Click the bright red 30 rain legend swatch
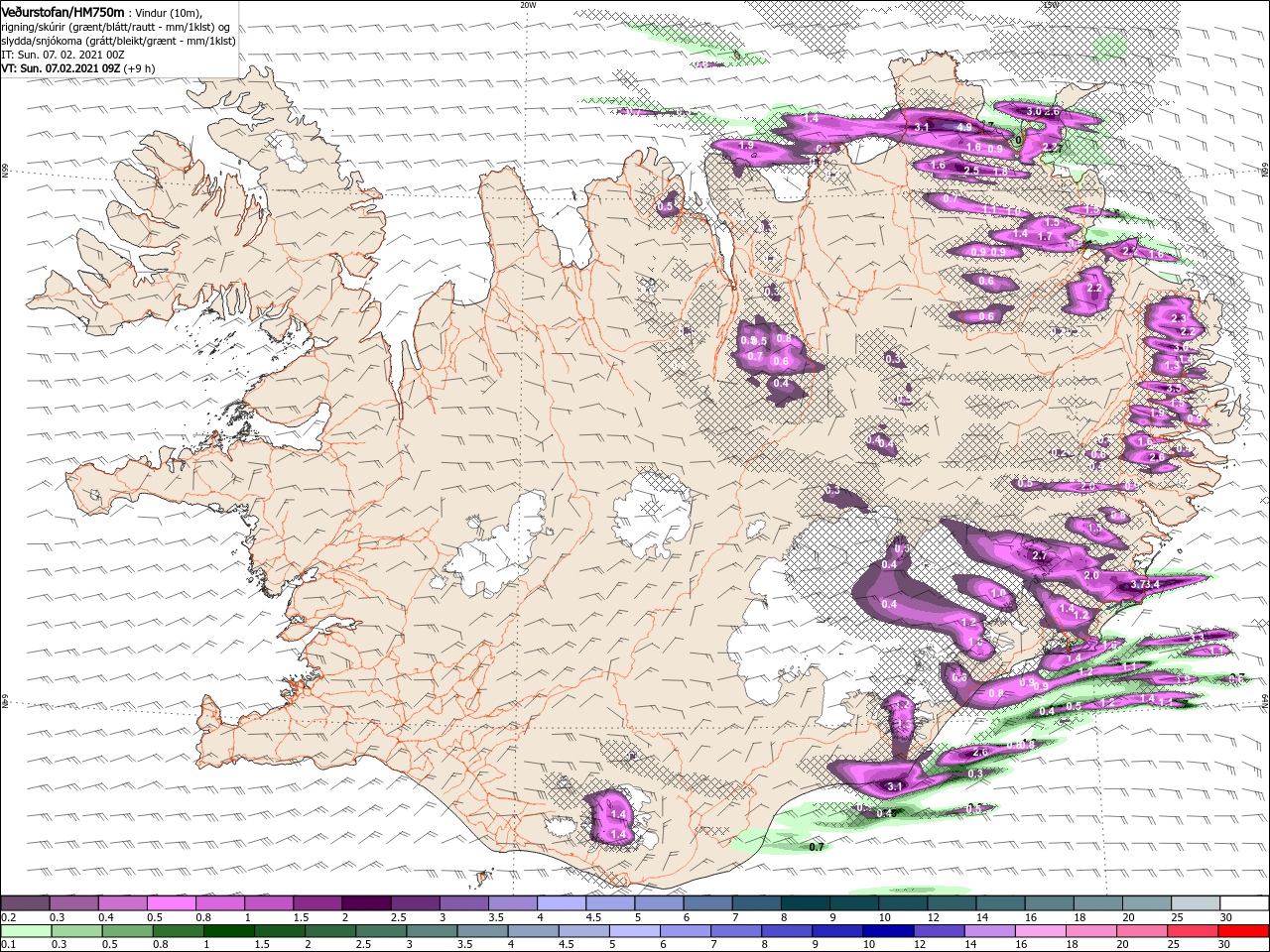 [x=1243, y=931]
